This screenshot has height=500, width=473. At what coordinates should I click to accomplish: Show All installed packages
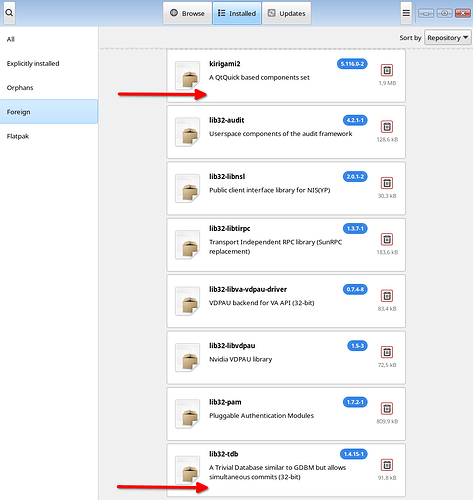coord(49,39)
